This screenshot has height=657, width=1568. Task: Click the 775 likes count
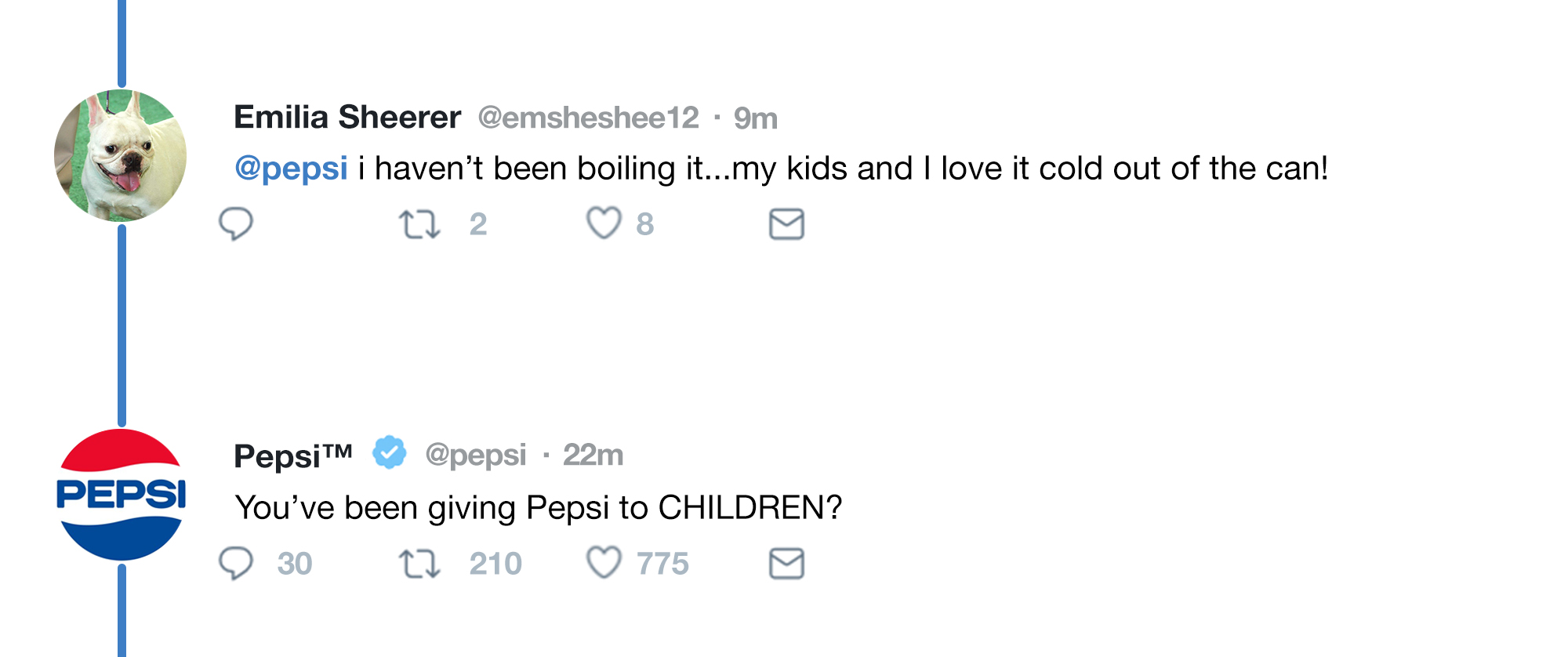(x=662, y=564)
